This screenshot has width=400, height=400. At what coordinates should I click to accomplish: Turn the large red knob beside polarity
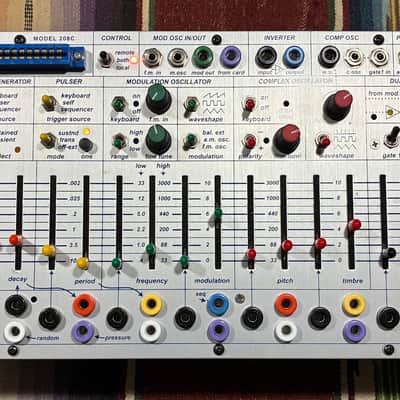287,139
